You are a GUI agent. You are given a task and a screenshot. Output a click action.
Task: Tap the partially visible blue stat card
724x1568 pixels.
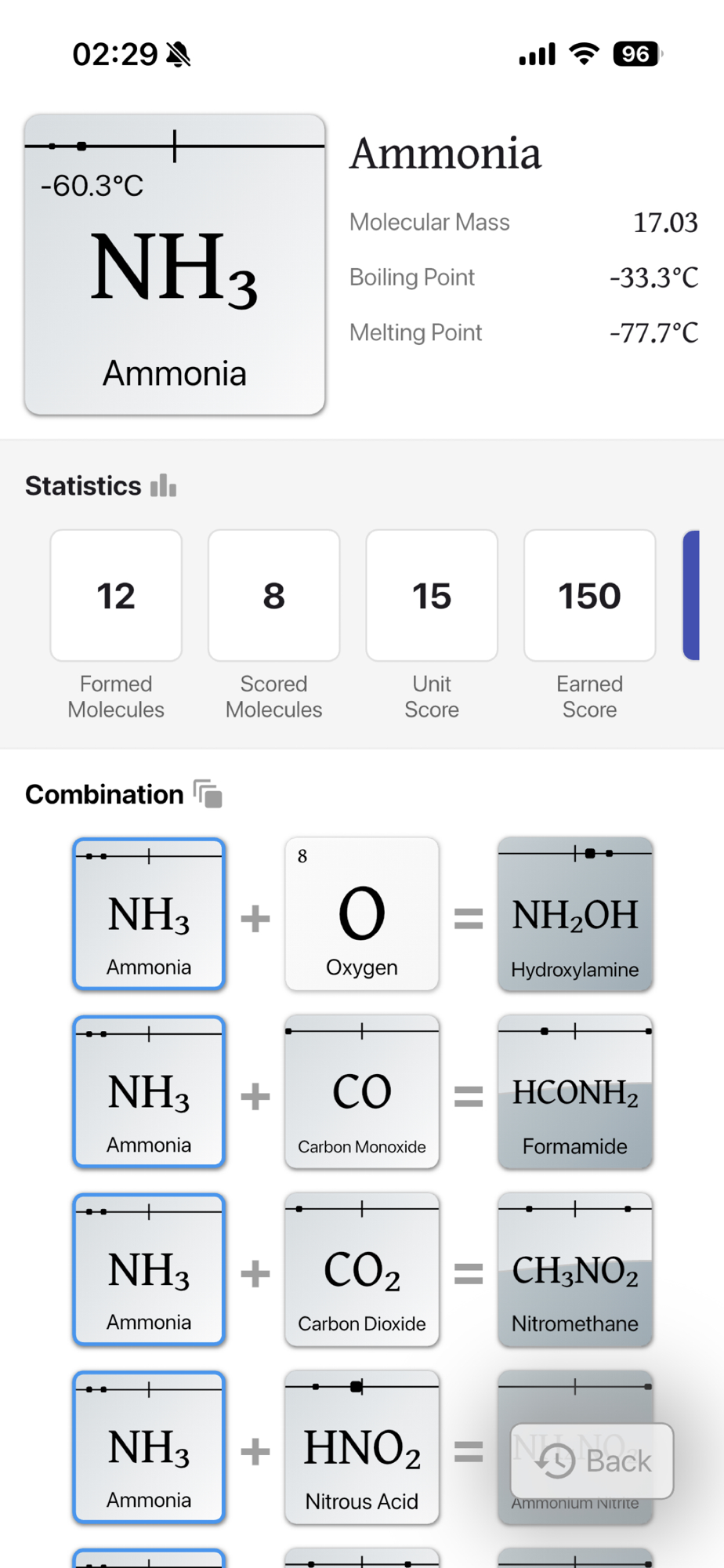tap(691, 596)
